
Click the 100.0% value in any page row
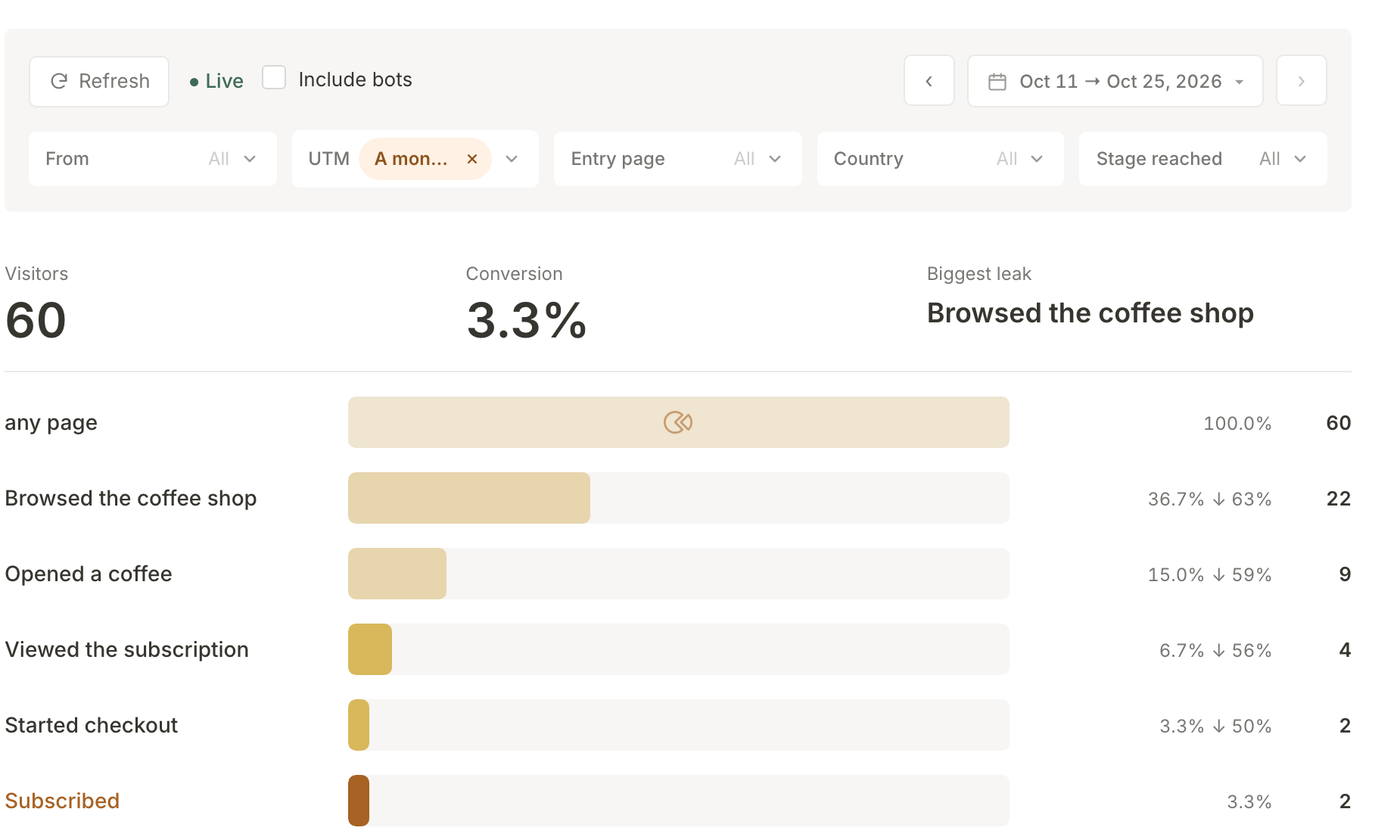click(1237, 423)
